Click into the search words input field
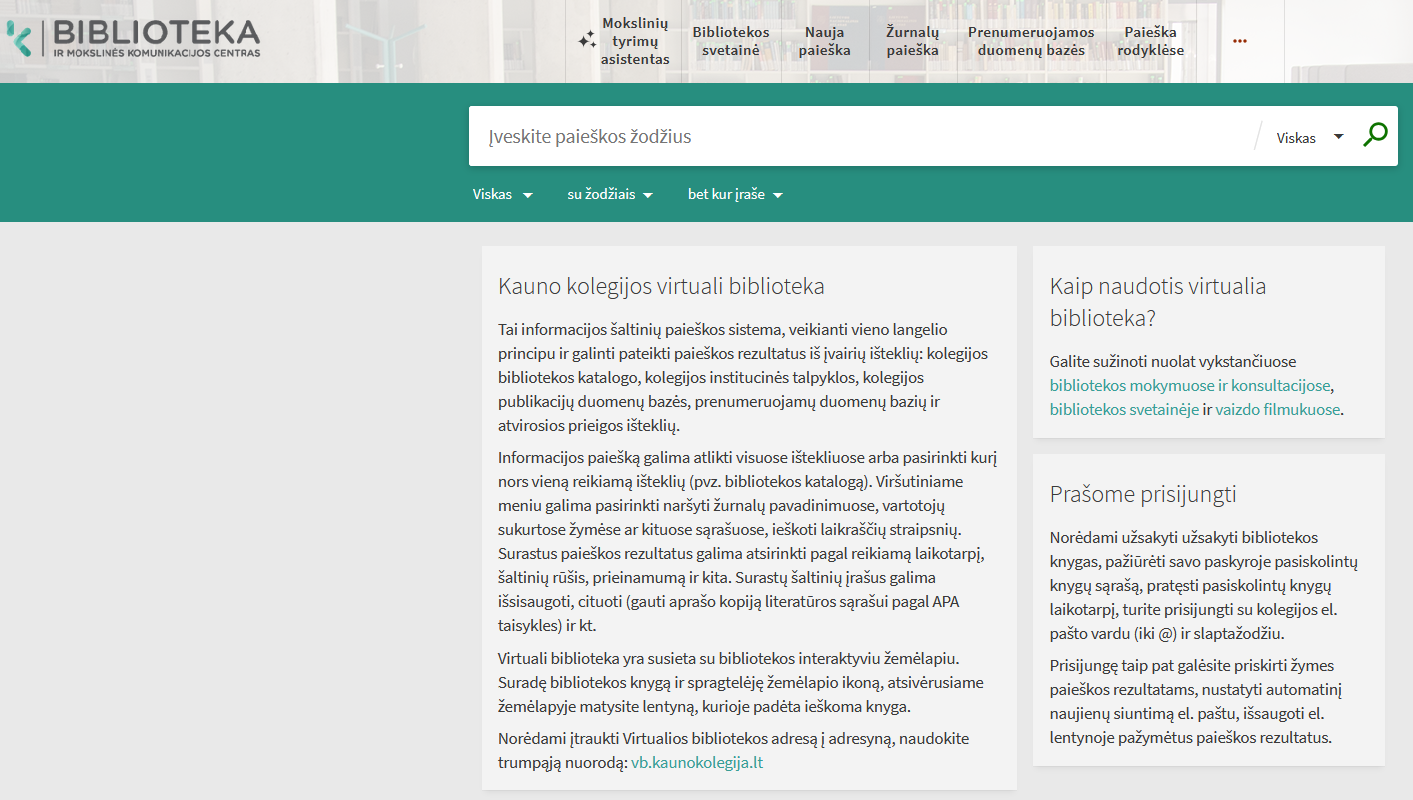The height and width of the screenshot is (800, 1413). [x=860, y=137]
